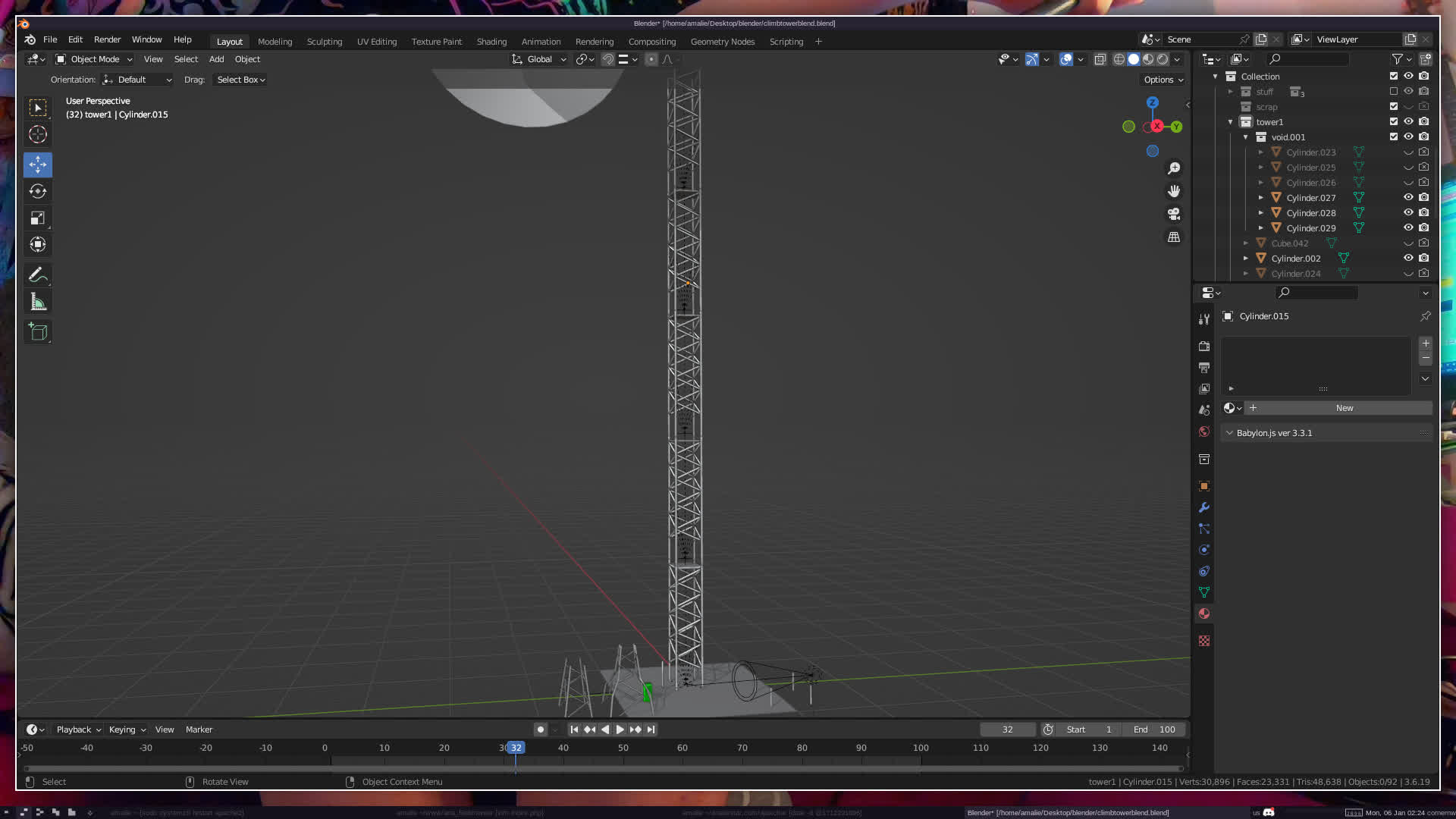Image resolution: width=1456 pixels, height=819 pixels.
Task: Select the Cursor tool
Action: pos(38,135)
